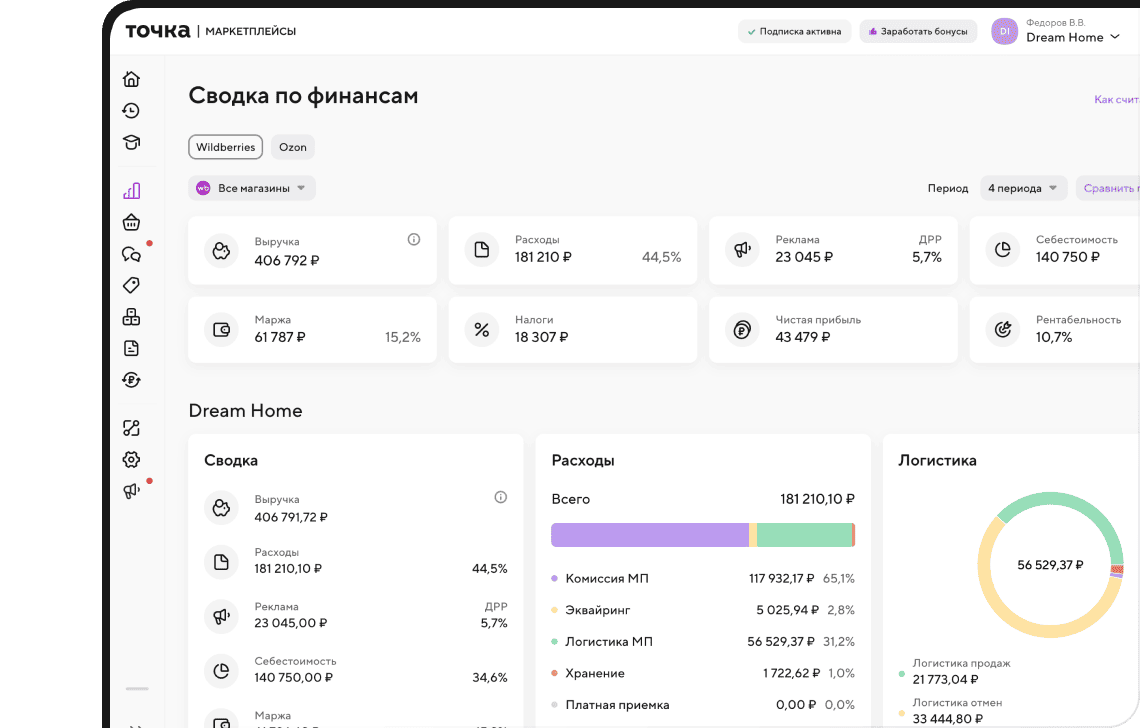The height and width of the screenshot is (728, 1140).
Task: Select the Wildberries marketplace tab
Action: [x=225, y=147]
